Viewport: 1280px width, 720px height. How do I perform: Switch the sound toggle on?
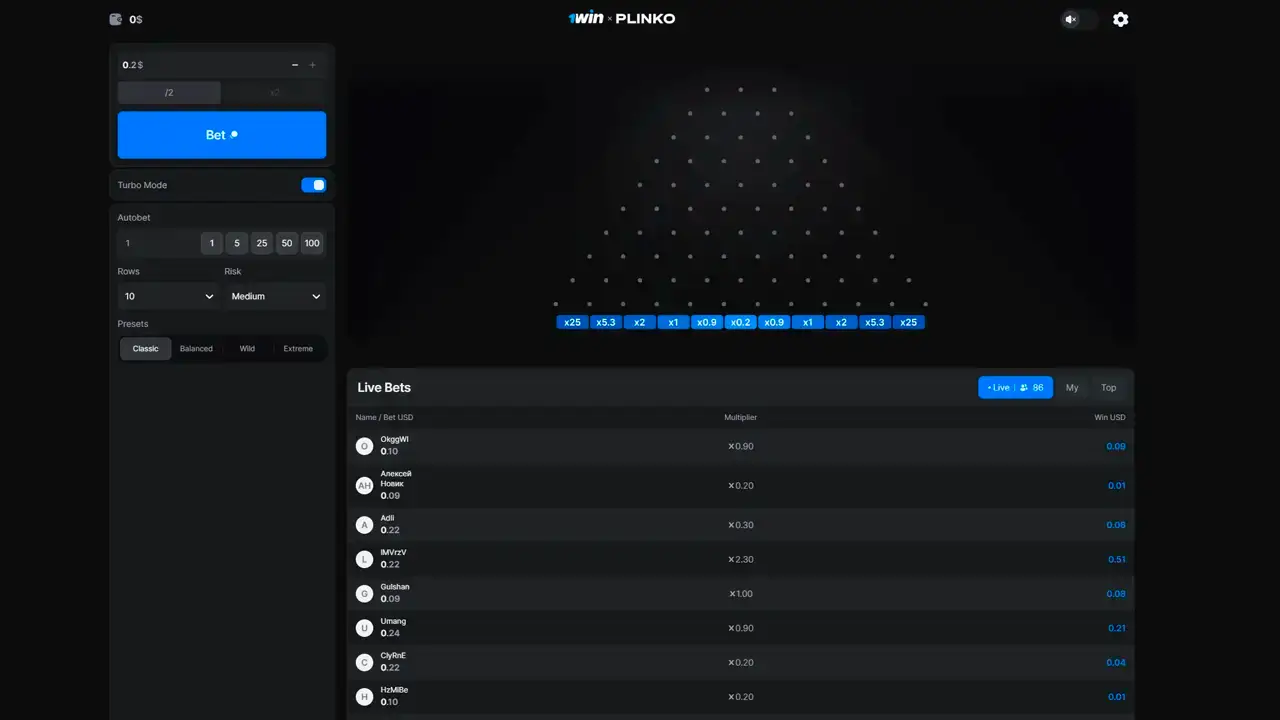[x=1078, y=19]
